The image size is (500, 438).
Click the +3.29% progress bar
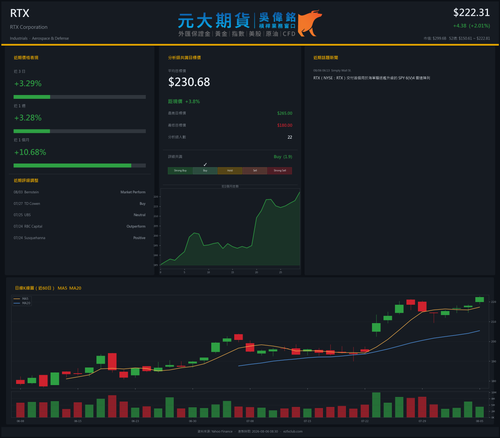click(80, 97)
